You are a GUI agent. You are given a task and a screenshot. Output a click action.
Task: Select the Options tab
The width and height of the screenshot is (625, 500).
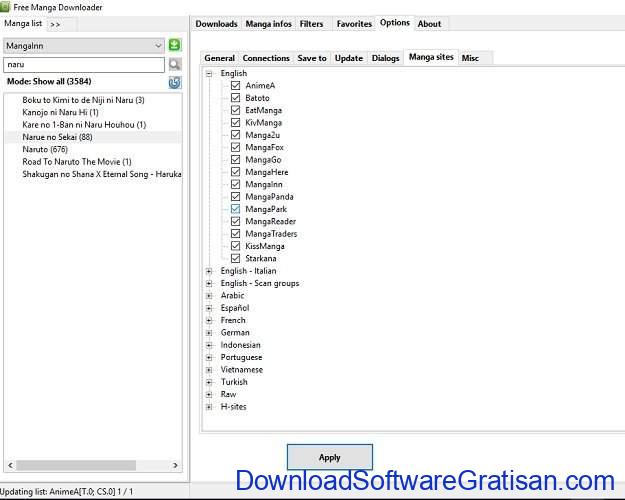tap(395, 23)
